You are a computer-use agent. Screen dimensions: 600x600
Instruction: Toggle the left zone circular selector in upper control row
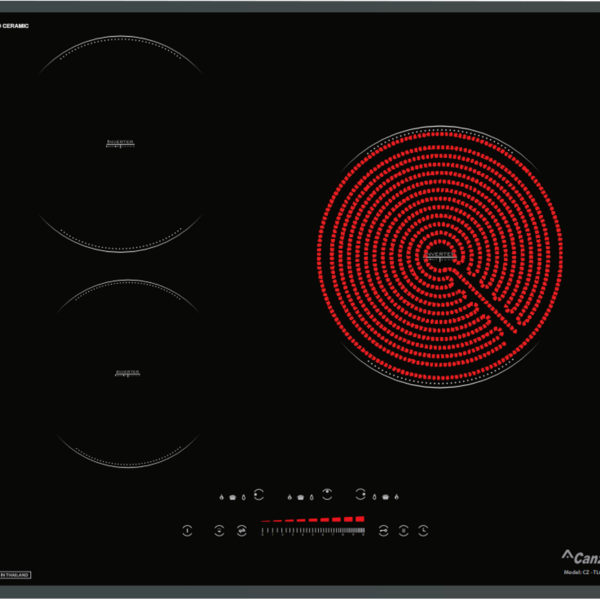[259, 494]
